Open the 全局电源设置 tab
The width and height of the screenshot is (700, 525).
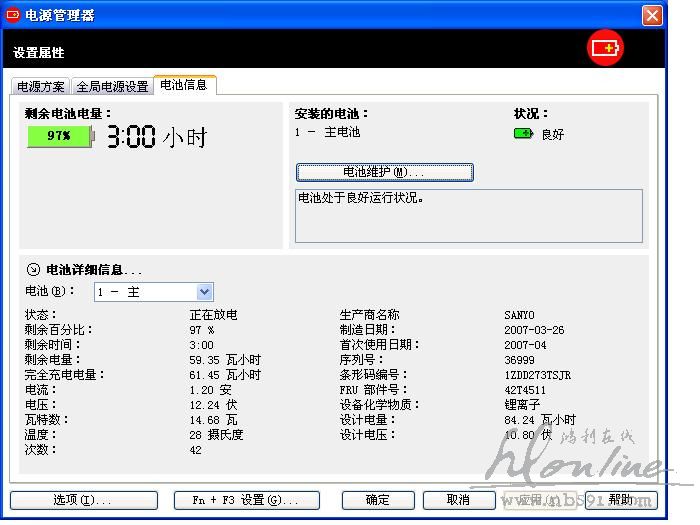(113, 87)
